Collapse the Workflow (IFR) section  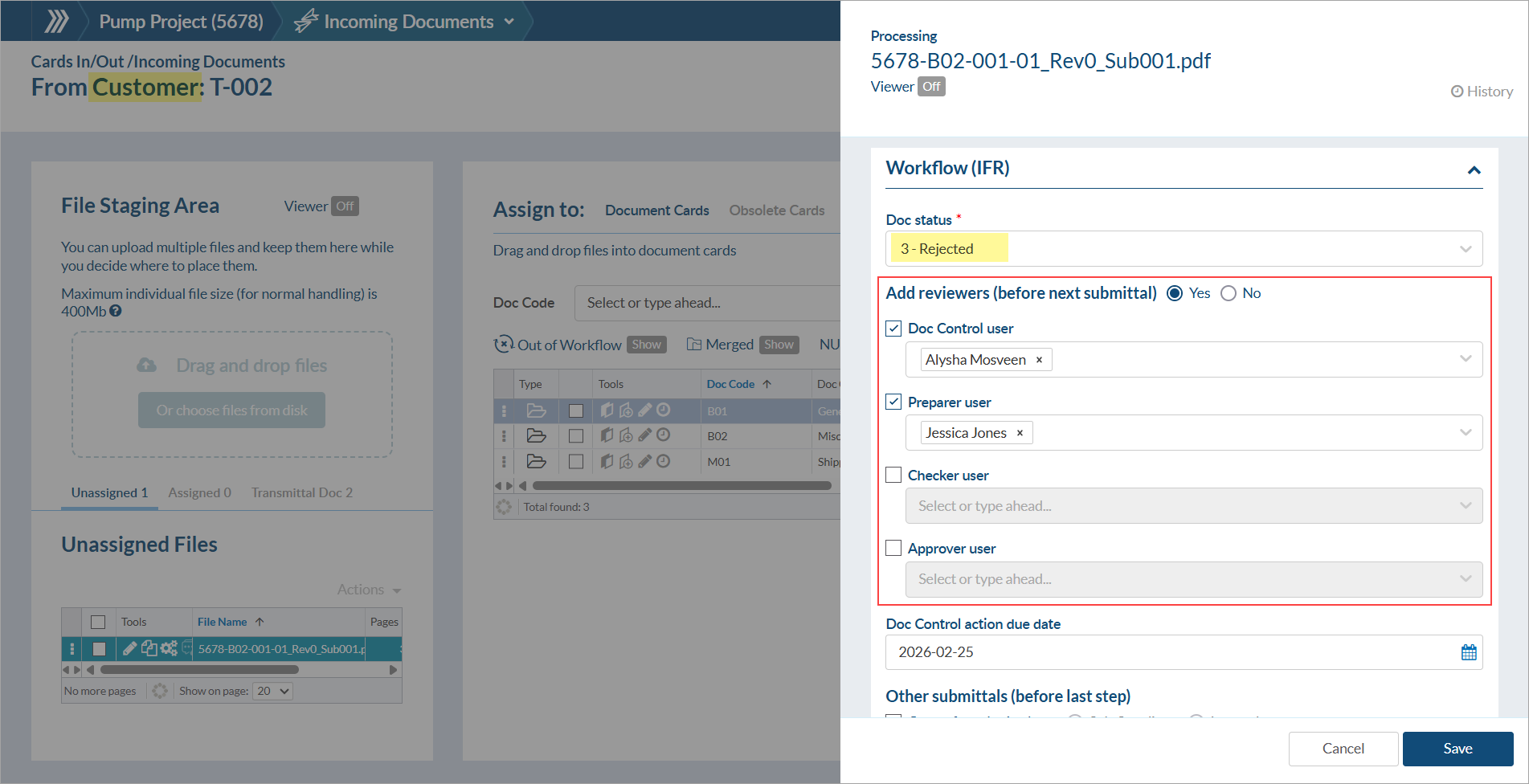click(1474, 169)
